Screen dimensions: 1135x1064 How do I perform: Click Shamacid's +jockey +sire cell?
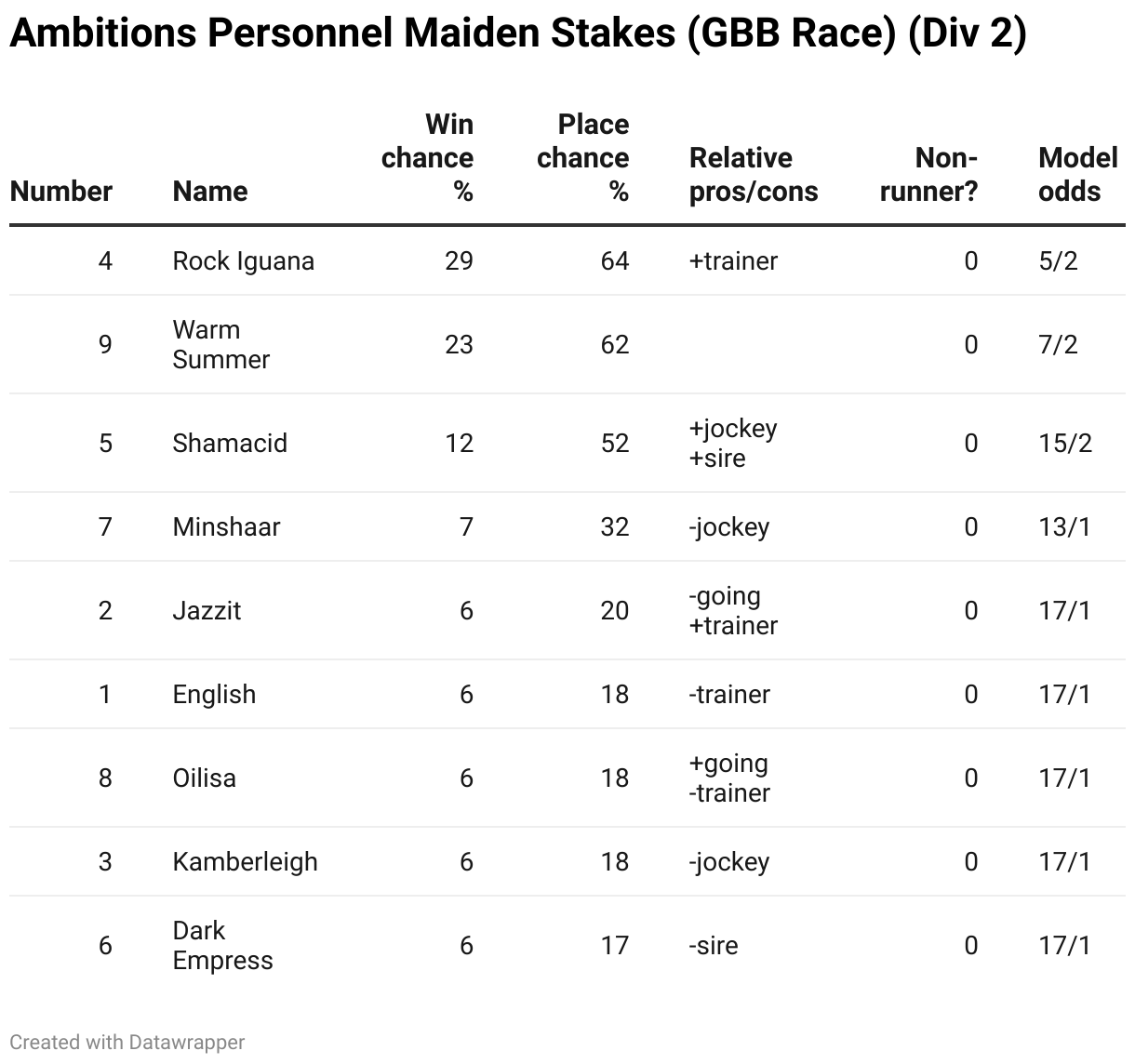(x=733, y=443)
